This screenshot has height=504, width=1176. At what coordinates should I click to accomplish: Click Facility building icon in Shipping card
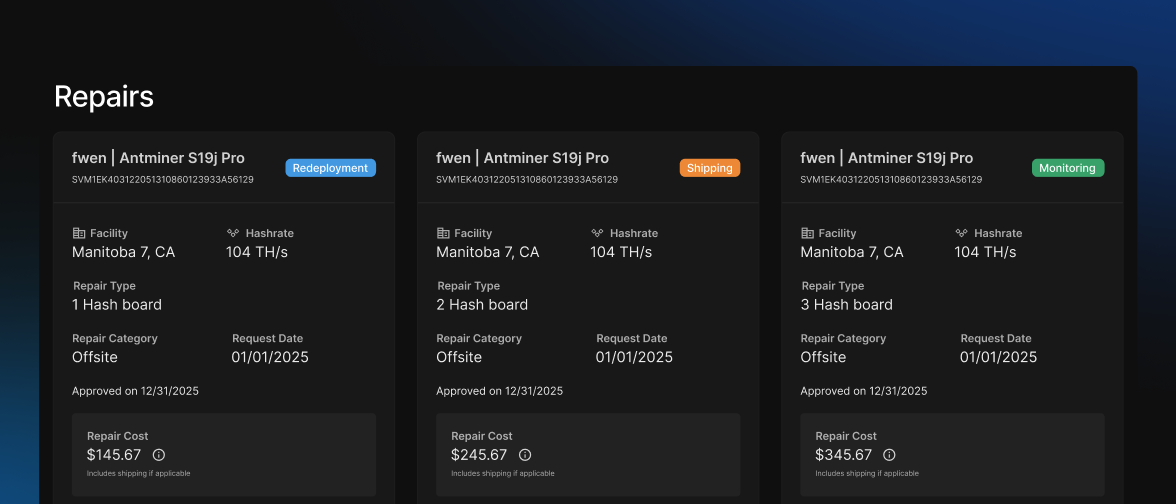click(442, 233)
